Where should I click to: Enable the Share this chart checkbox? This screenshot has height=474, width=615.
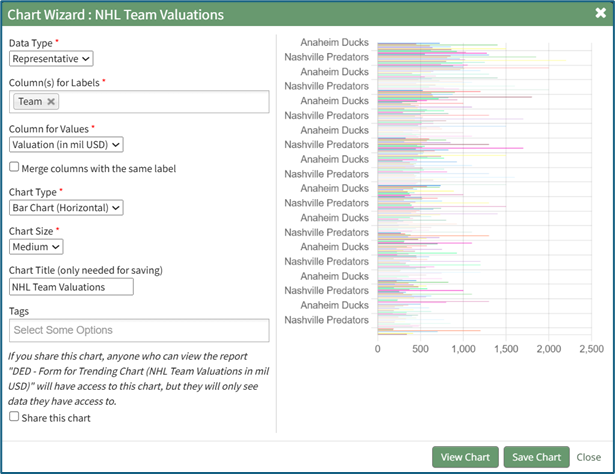(14, 417)
